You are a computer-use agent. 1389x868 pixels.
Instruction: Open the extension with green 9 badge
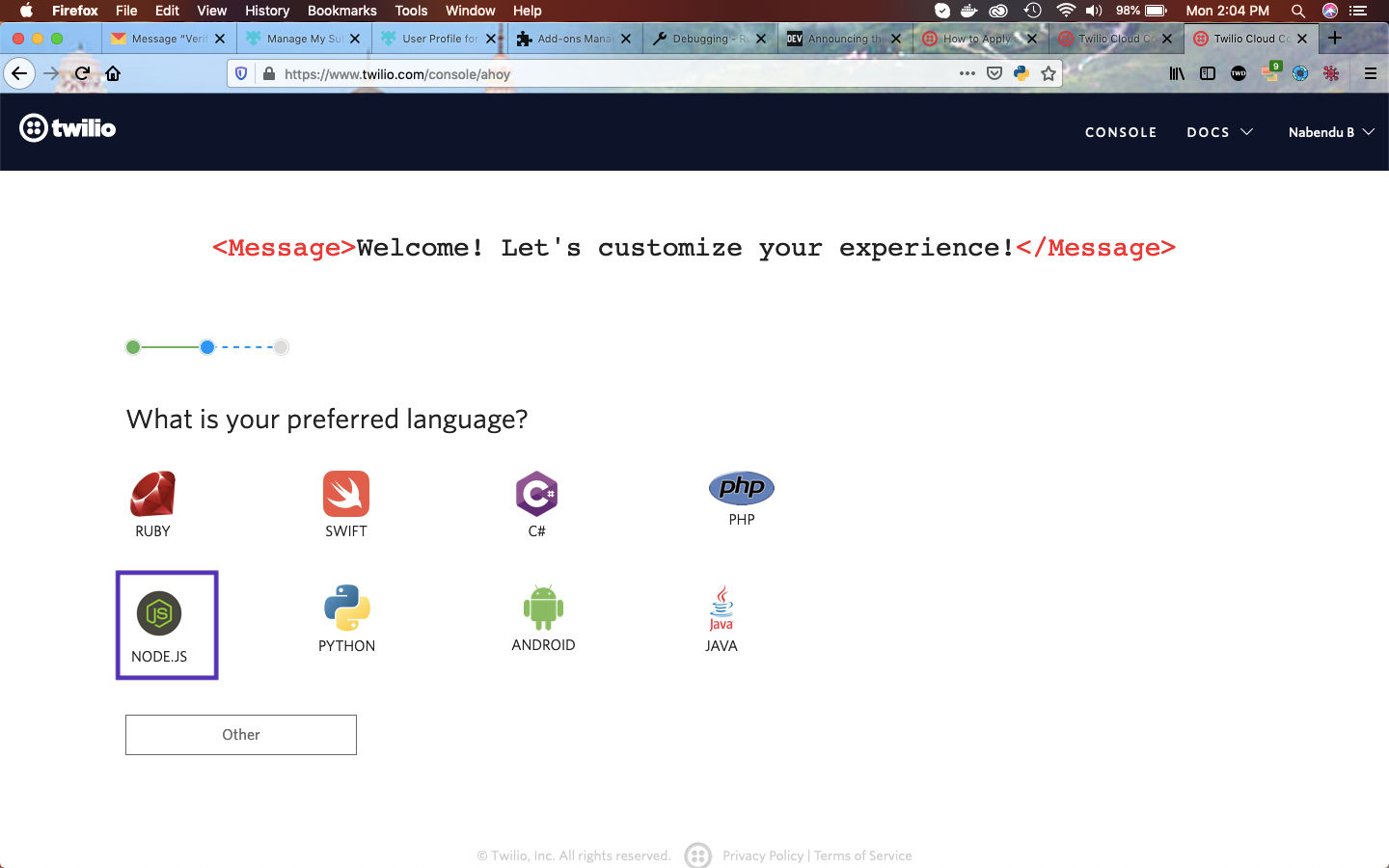1270,72
